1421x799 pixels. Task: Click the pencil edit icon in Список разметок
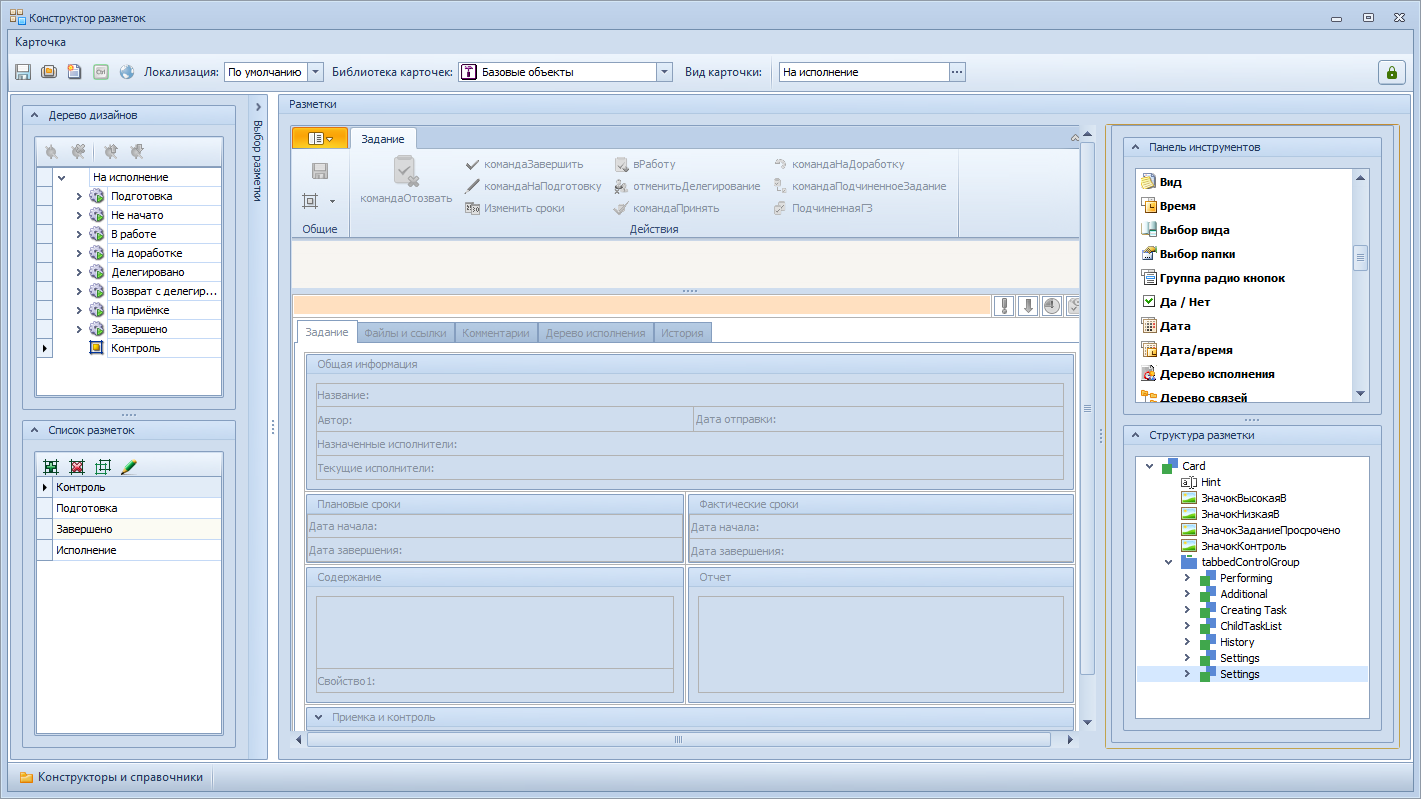click(129, 467)
